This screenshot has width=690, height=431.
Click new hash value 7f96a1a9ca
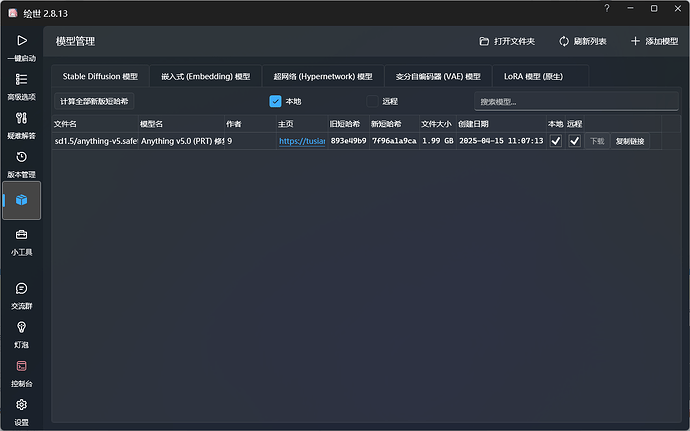click(x=394, y=141)
